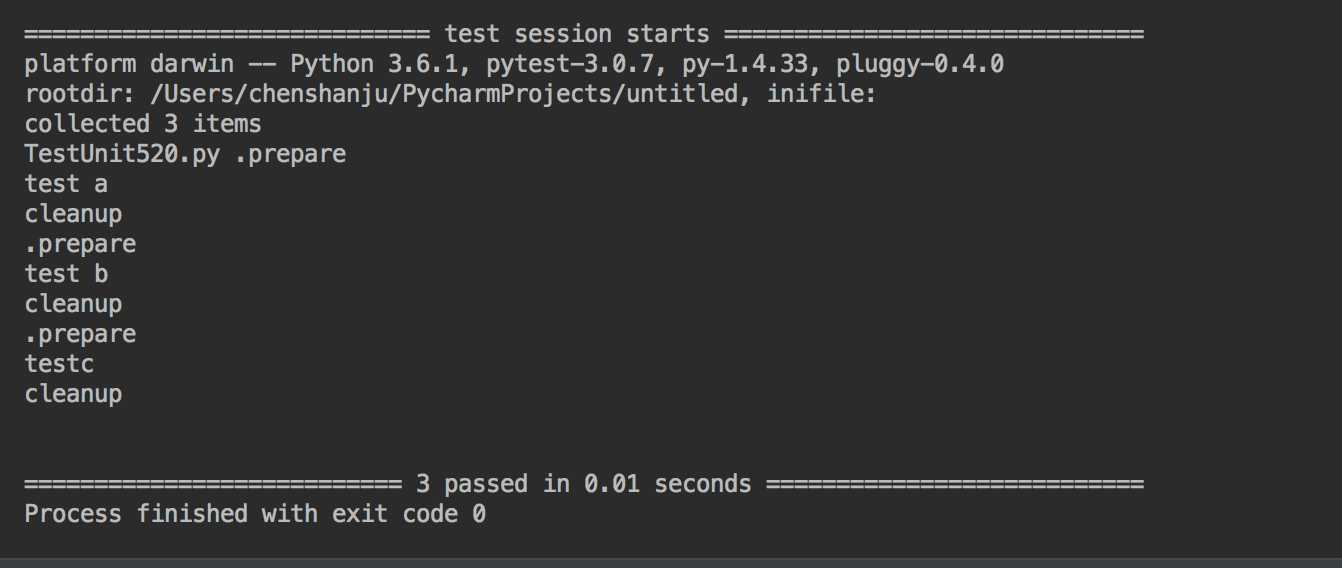Click the '.prepare' line above 'testc'

point(80,335)
